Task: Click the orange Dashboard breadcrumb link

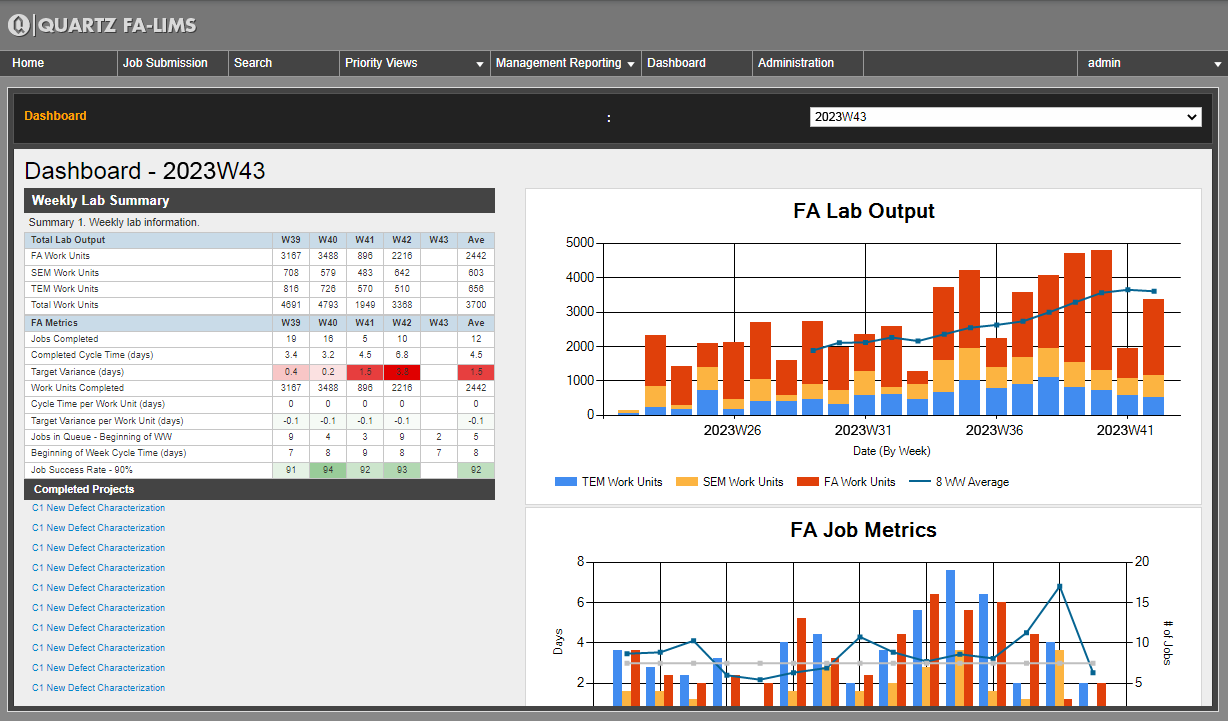Action: click(x=55, y=116)
